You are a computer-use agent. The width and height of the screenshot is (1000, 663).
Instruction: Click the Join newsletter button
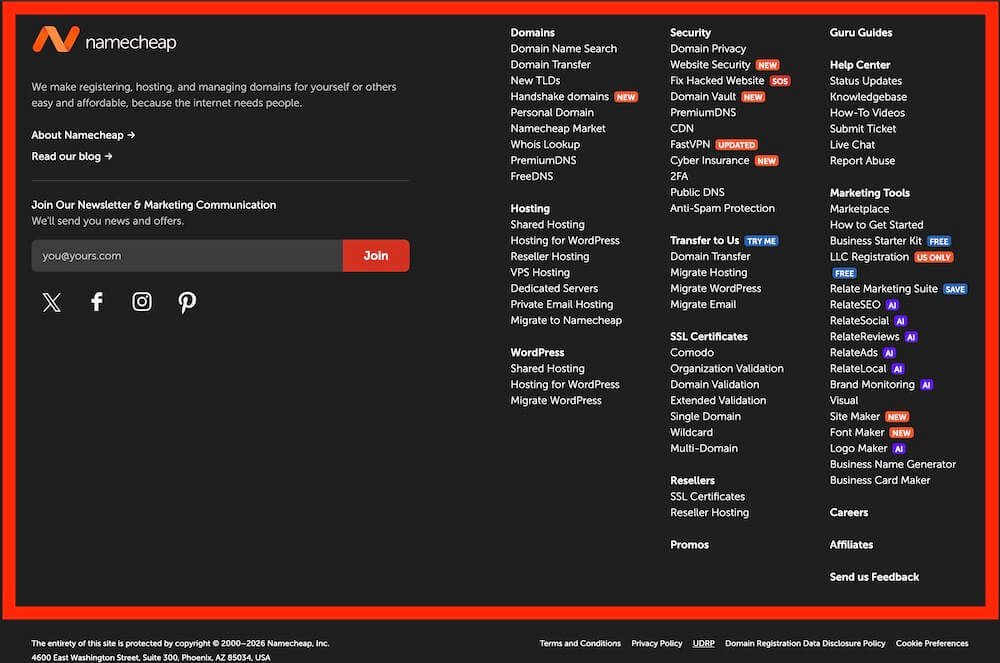[376, 256]
